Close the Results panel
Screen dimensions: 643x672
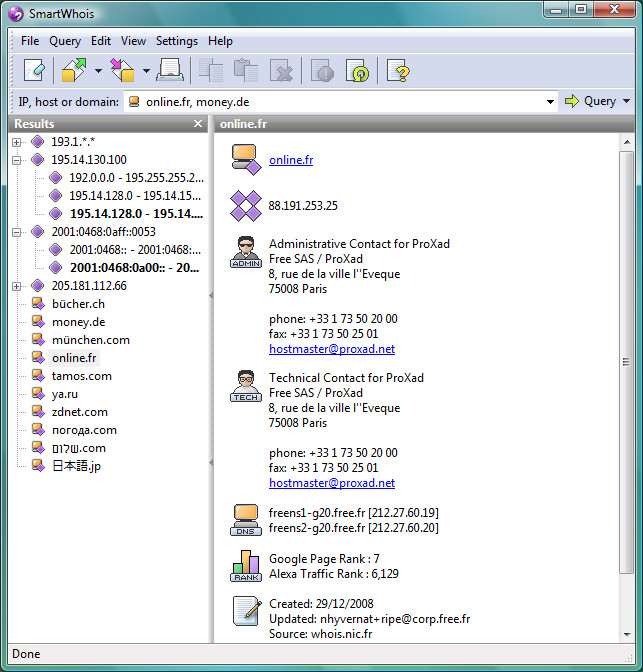tap(198, 123)
